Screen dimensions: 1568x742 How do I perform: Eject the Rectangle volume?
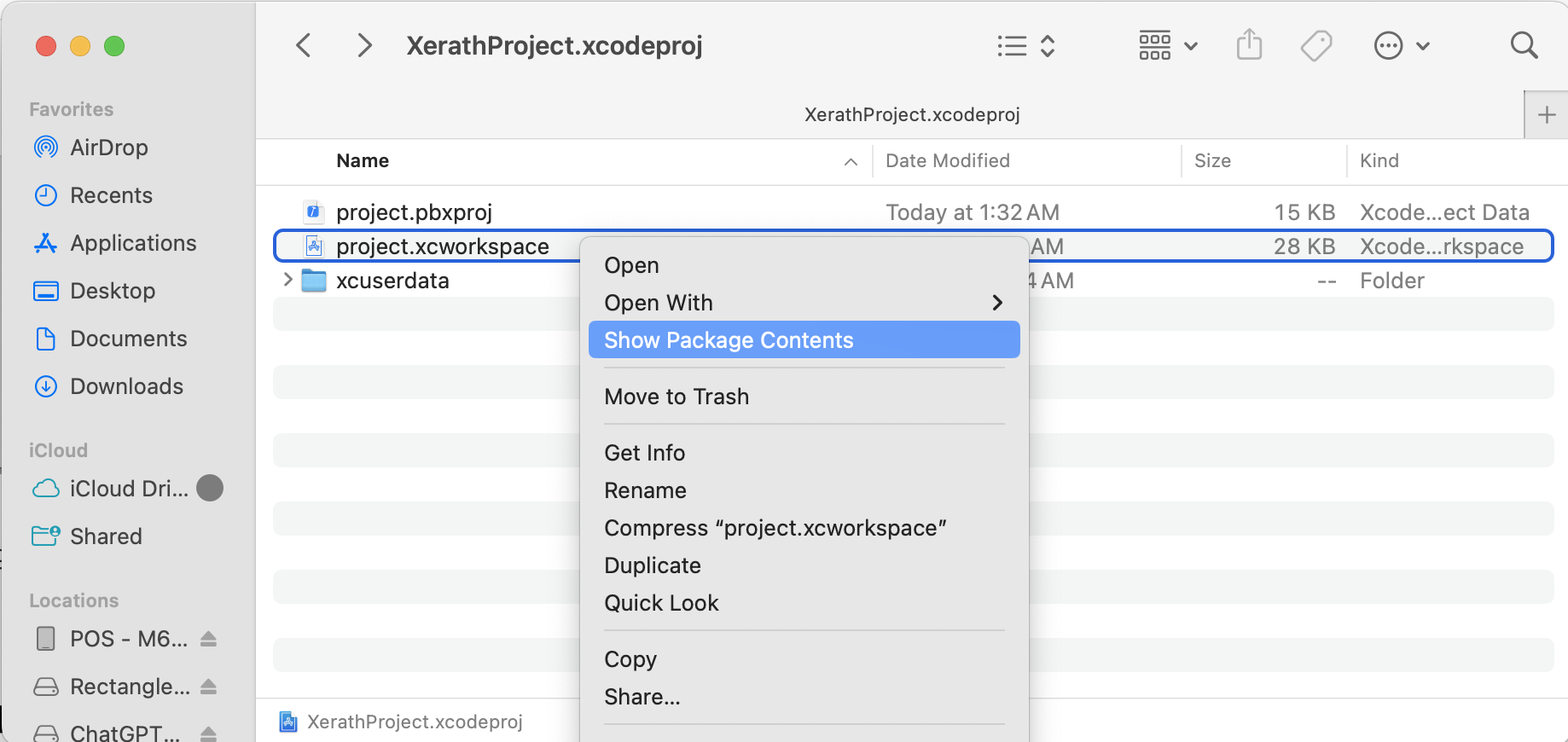(x=208, y=687)
